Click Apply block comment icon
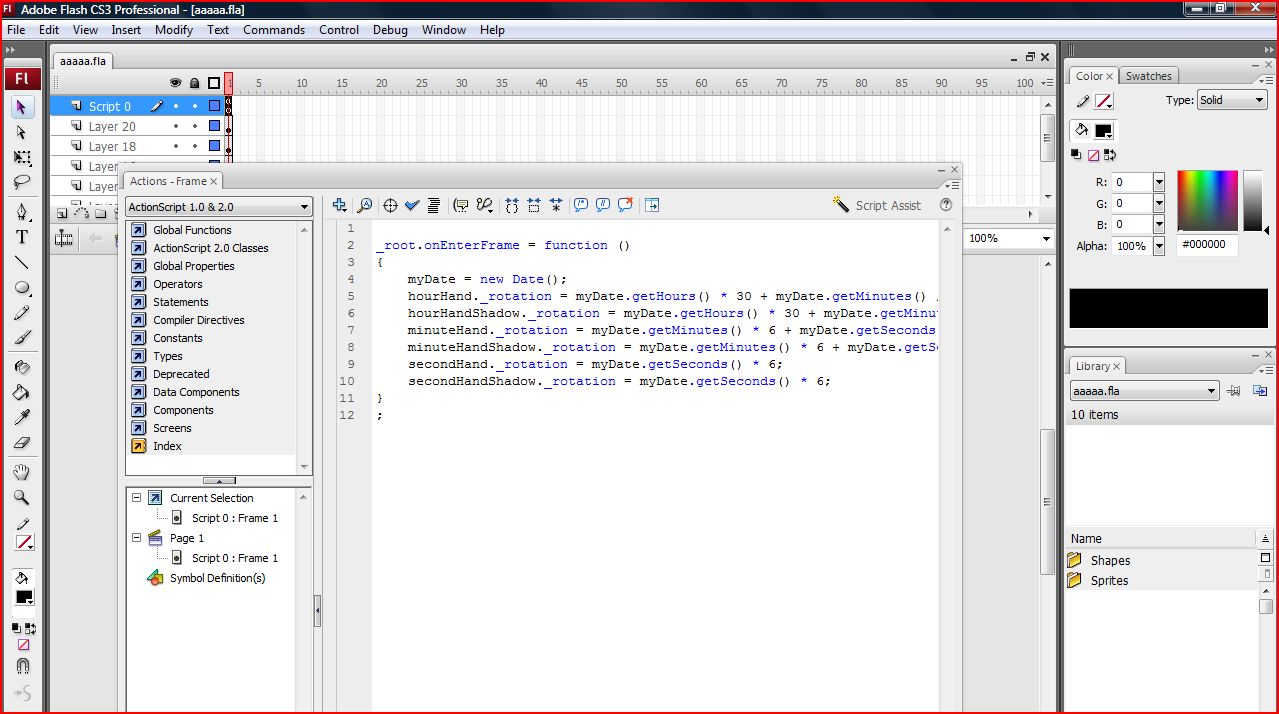The width and height of the screenshot is (1279, 714). click(x=581, y=205)
